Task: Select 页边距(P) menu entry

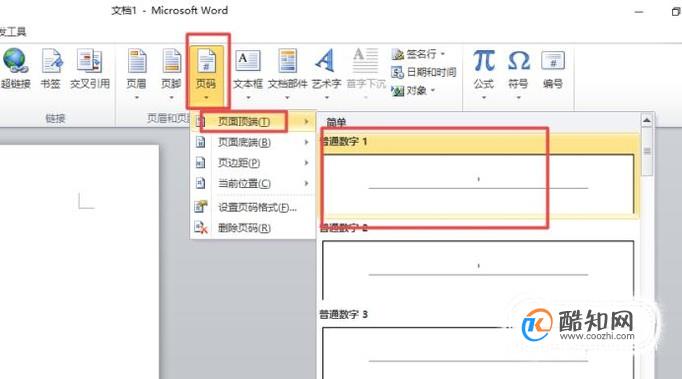Action: [x=253, y=163]
